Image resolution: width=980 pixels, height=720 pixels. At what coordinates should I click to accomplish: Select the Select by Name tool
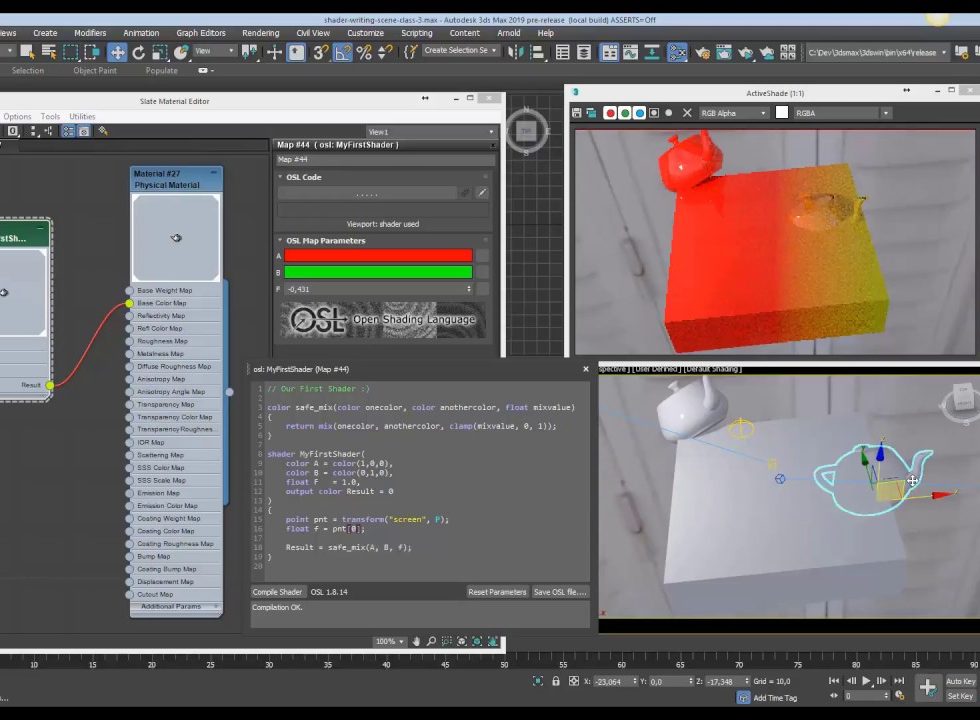tap(49, 52)
